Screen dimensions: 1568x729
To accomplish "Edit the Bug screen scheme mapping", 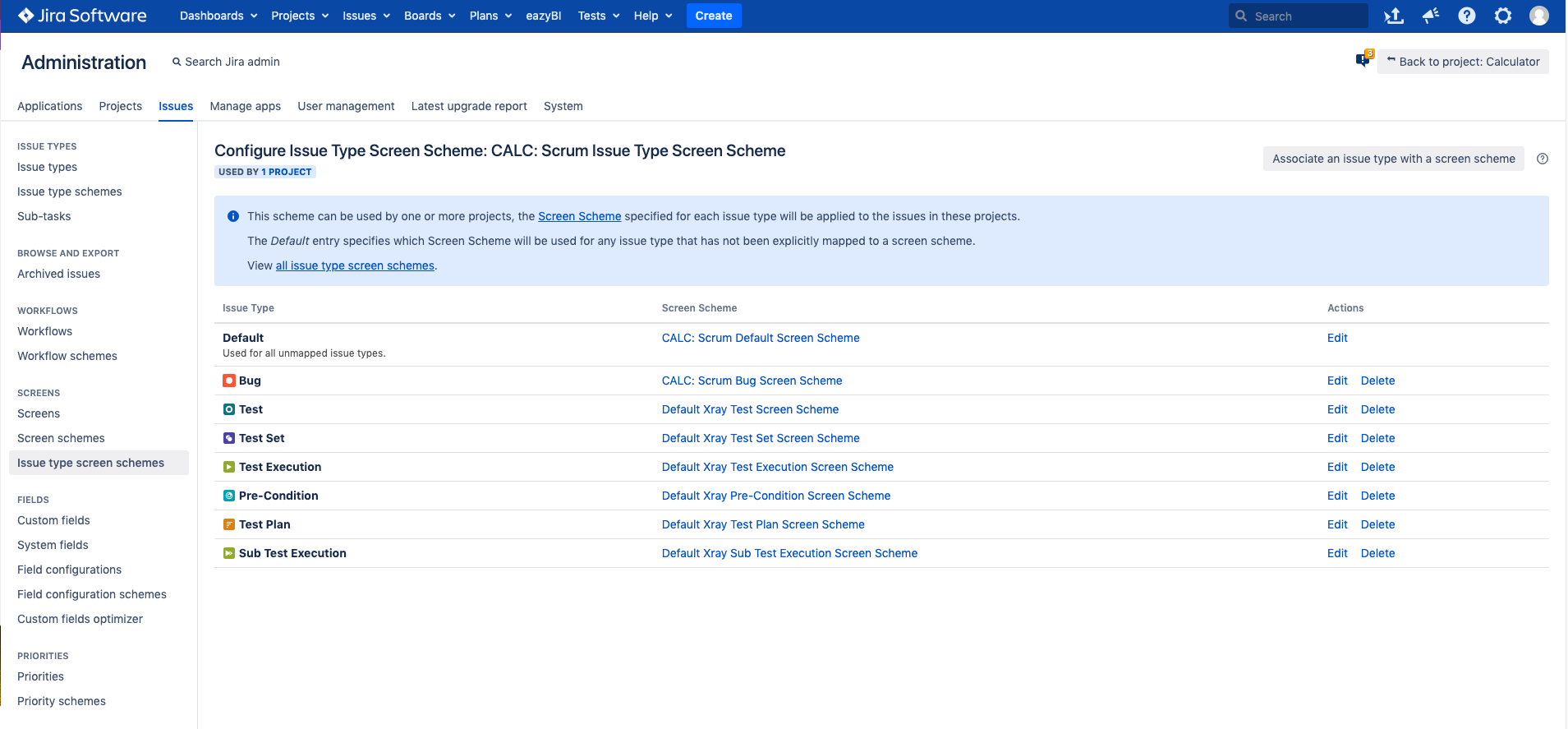I will (x=1337, y=381).
